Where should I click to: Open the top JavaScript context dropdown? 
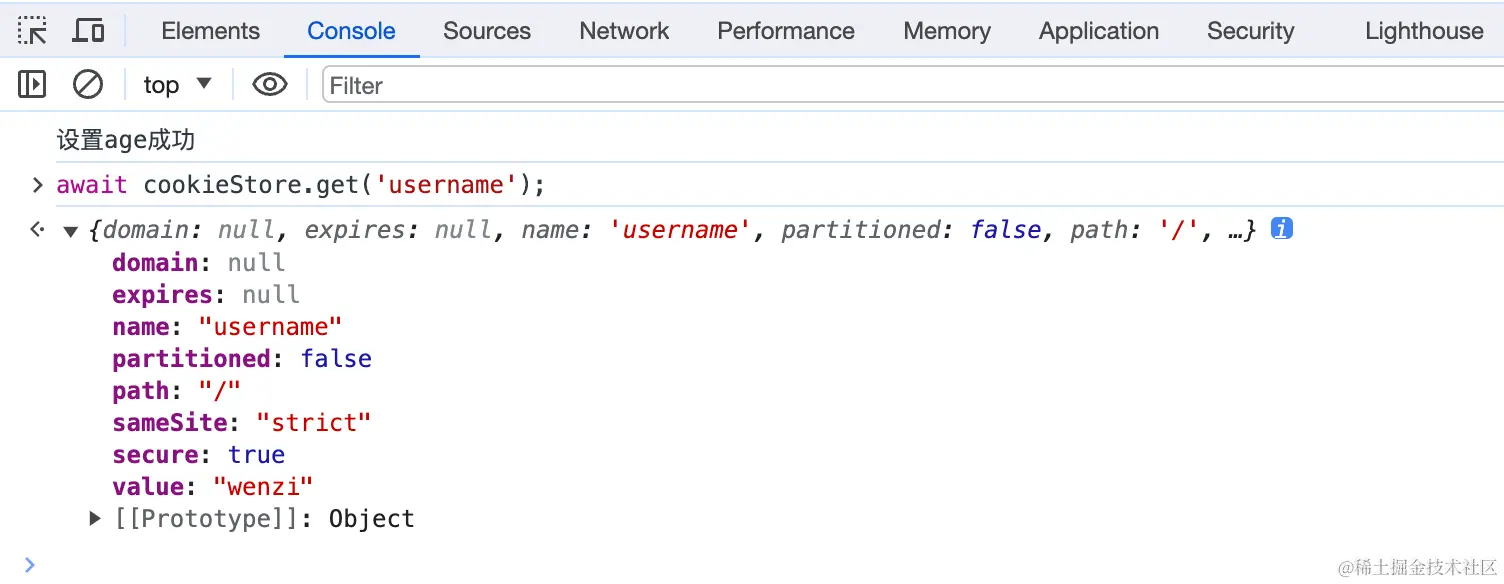pyautogui.click(x=177, y=85)
